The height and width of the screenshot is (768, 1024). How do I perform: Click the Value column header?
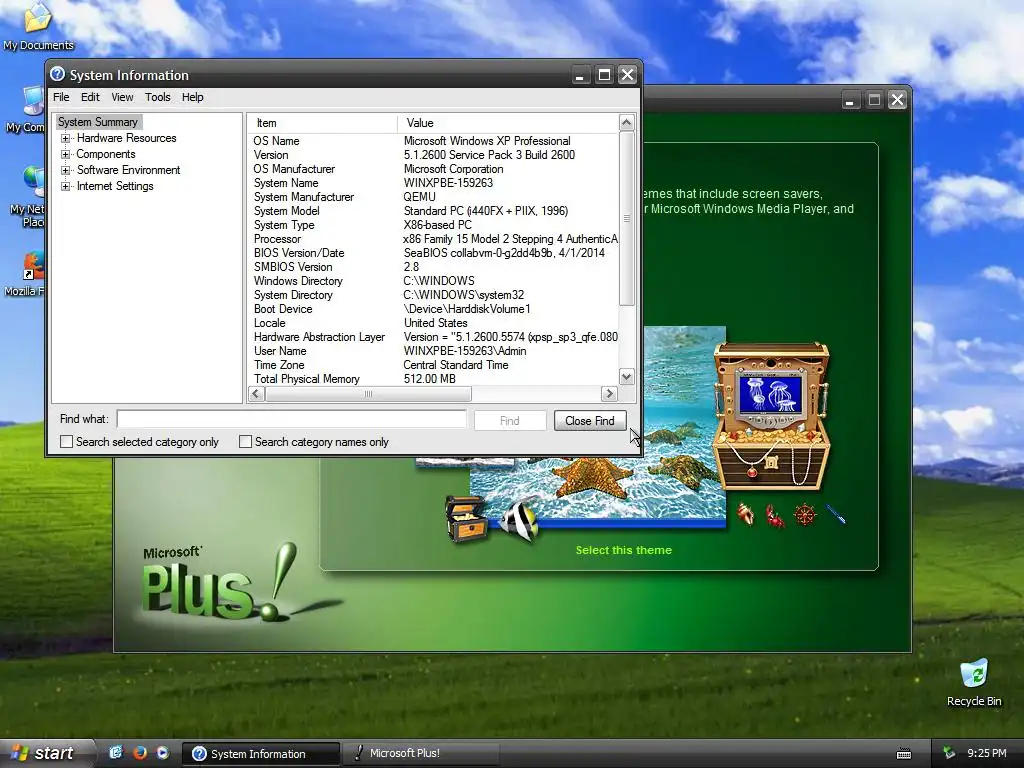(x=507, y=123)
